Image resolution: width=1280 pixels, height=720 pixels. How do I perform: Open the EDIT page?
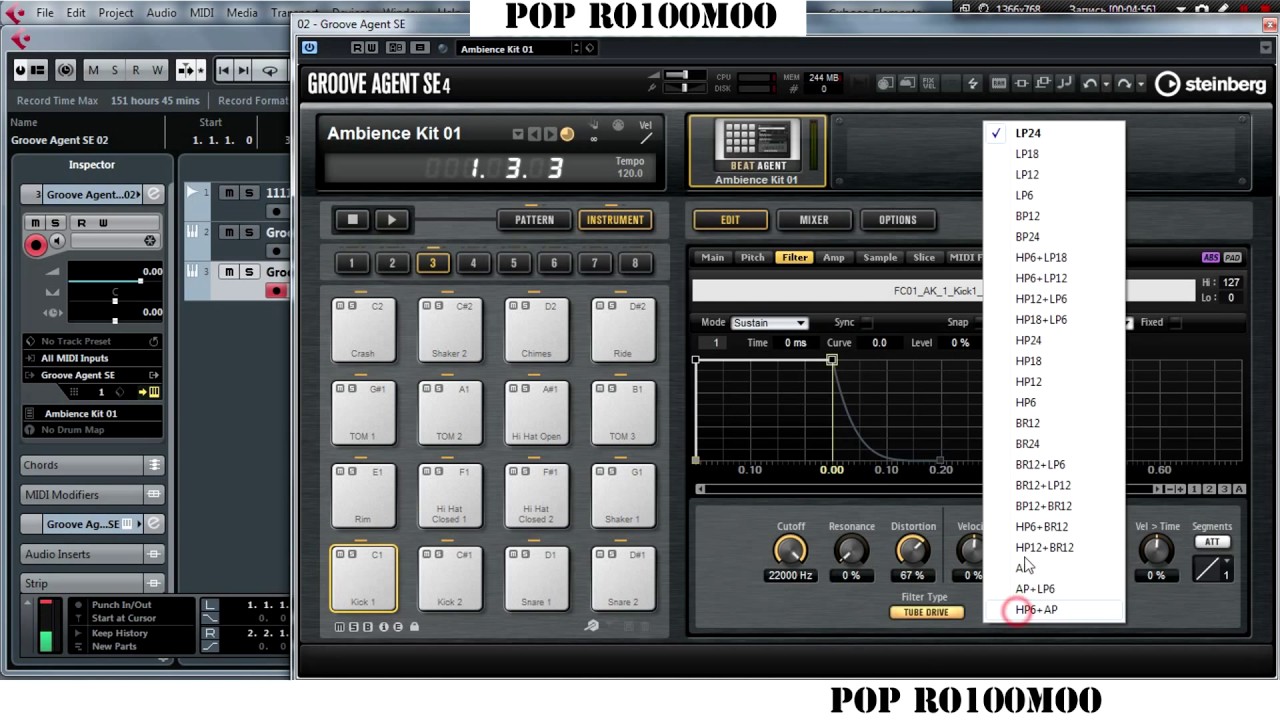(x=730, y=220)
